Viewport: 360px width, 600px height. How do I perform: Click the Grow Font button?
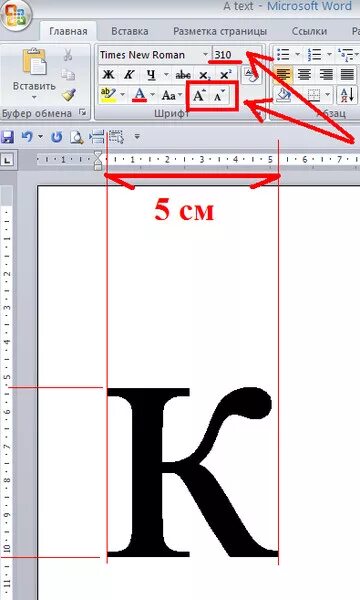pos(199,96)
